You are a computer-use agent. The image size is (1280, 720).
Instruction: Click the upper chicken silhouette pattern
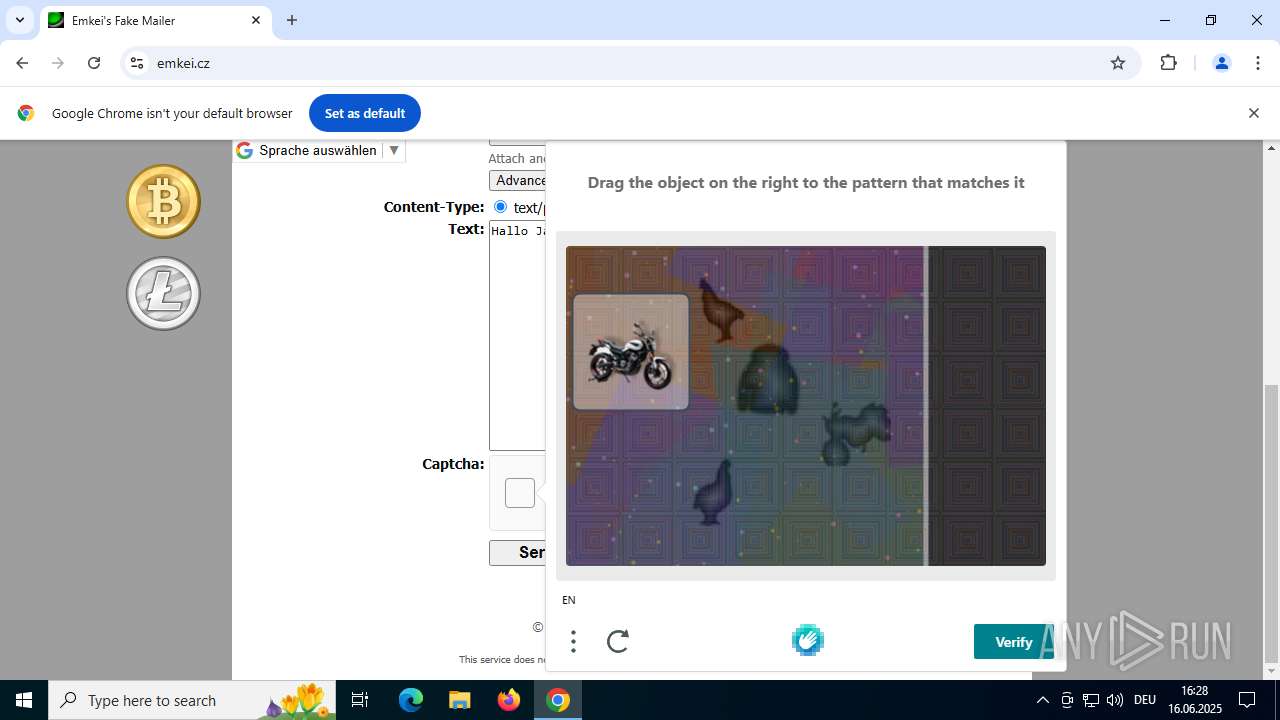point(723,310)
